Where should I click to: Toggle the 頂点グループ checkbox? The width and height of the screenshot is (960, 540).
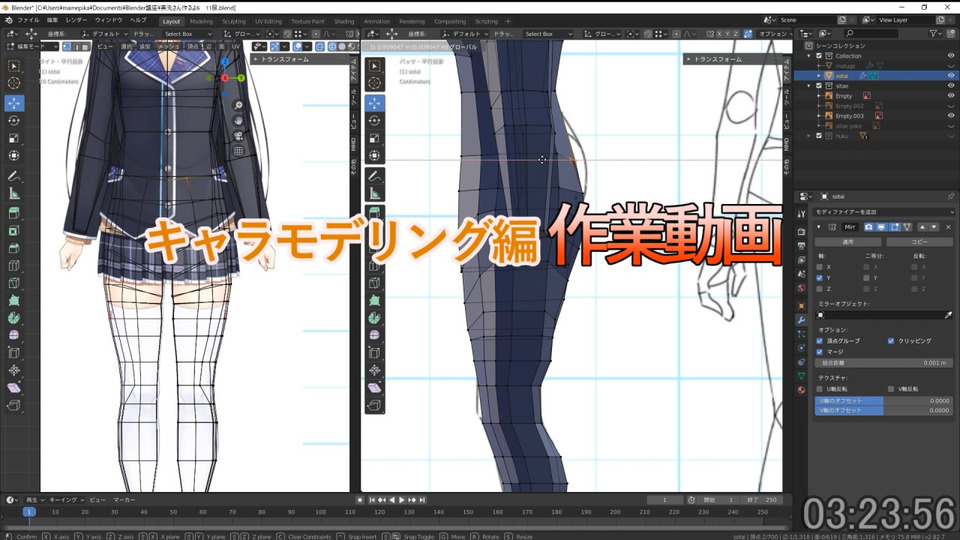820,340
